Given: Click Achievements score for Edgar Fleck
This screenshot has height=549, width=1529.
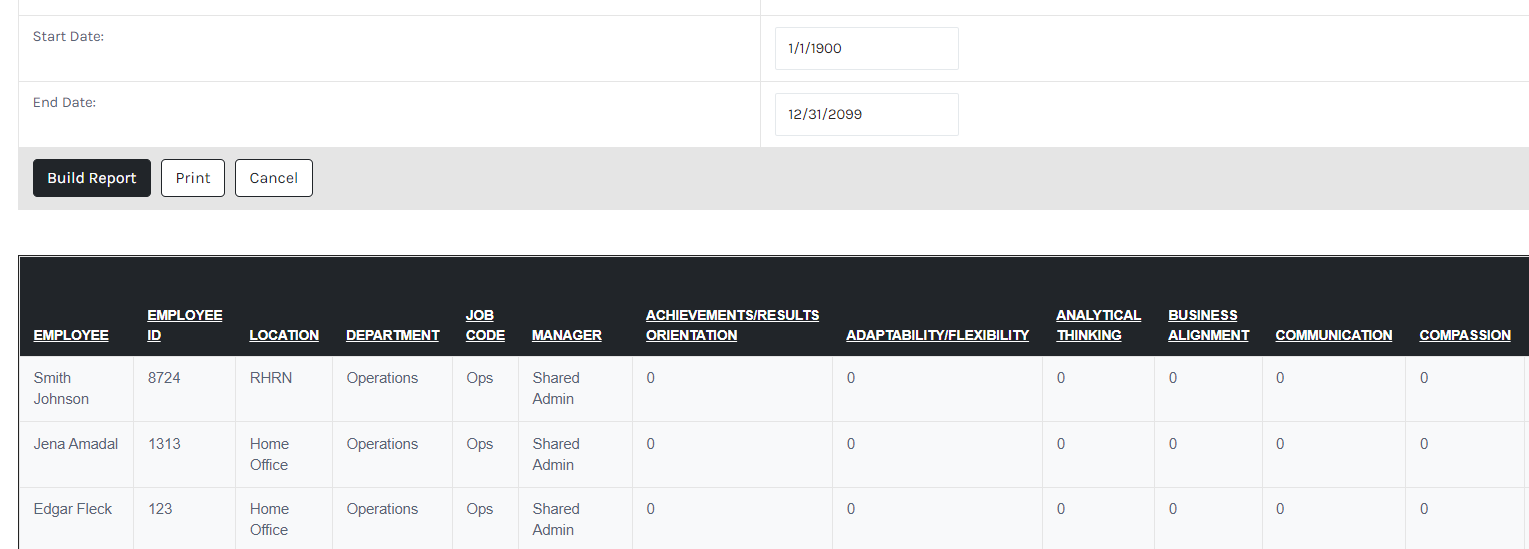Looking at the screenshot, I should tap(651, 509).
